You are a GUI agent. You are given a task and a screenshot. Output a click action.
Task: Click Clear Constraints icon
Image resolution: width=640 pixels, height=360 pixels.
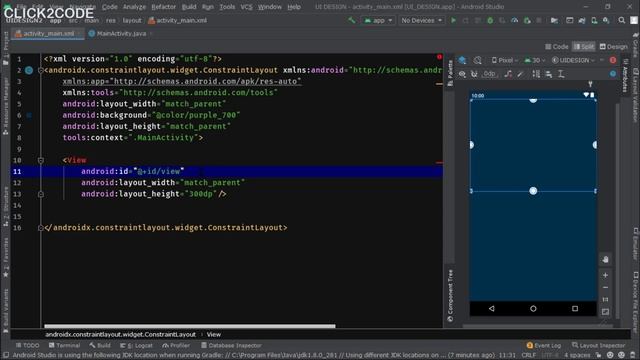508,74
